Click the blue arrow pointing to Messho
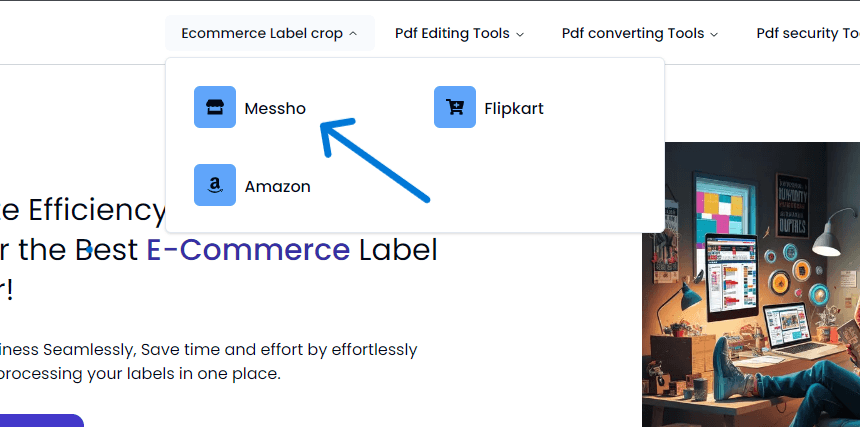This screenshot has height=427, width=860. tap(375, 160)
